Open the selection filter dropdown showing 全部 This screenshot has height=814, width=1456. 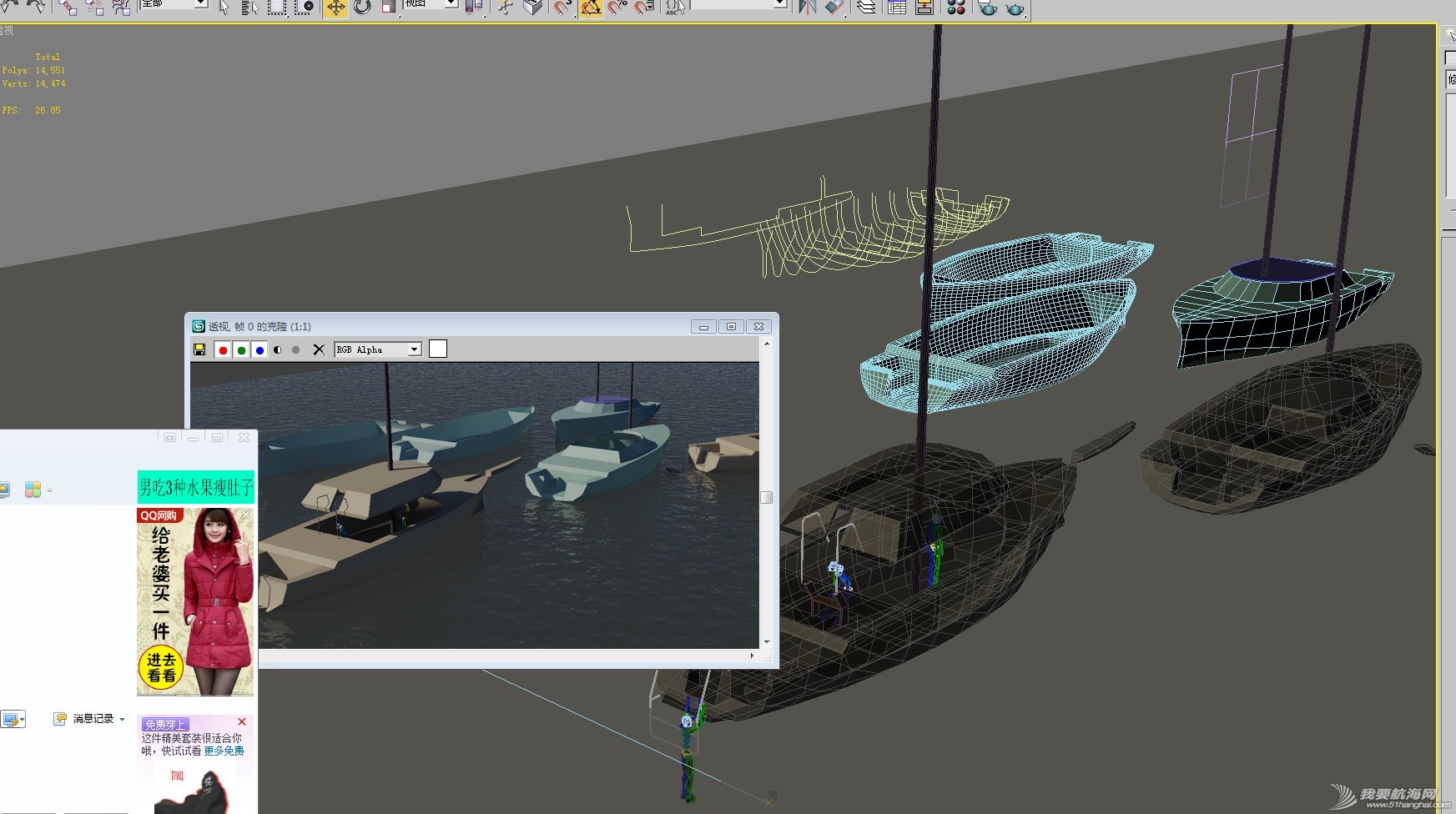coord(174,4)
